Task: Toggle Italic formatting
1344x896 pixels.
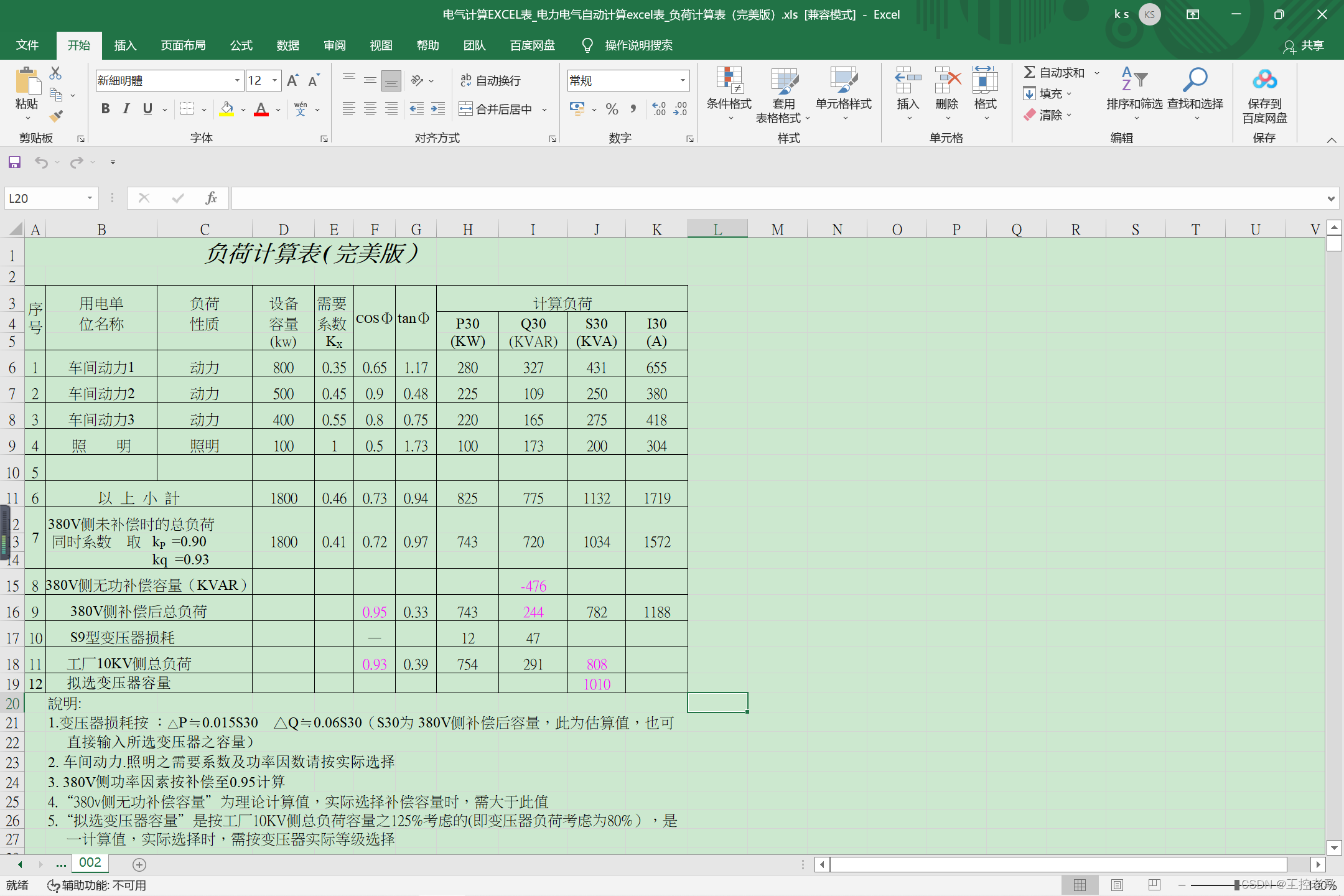Action: click(126, 109)
